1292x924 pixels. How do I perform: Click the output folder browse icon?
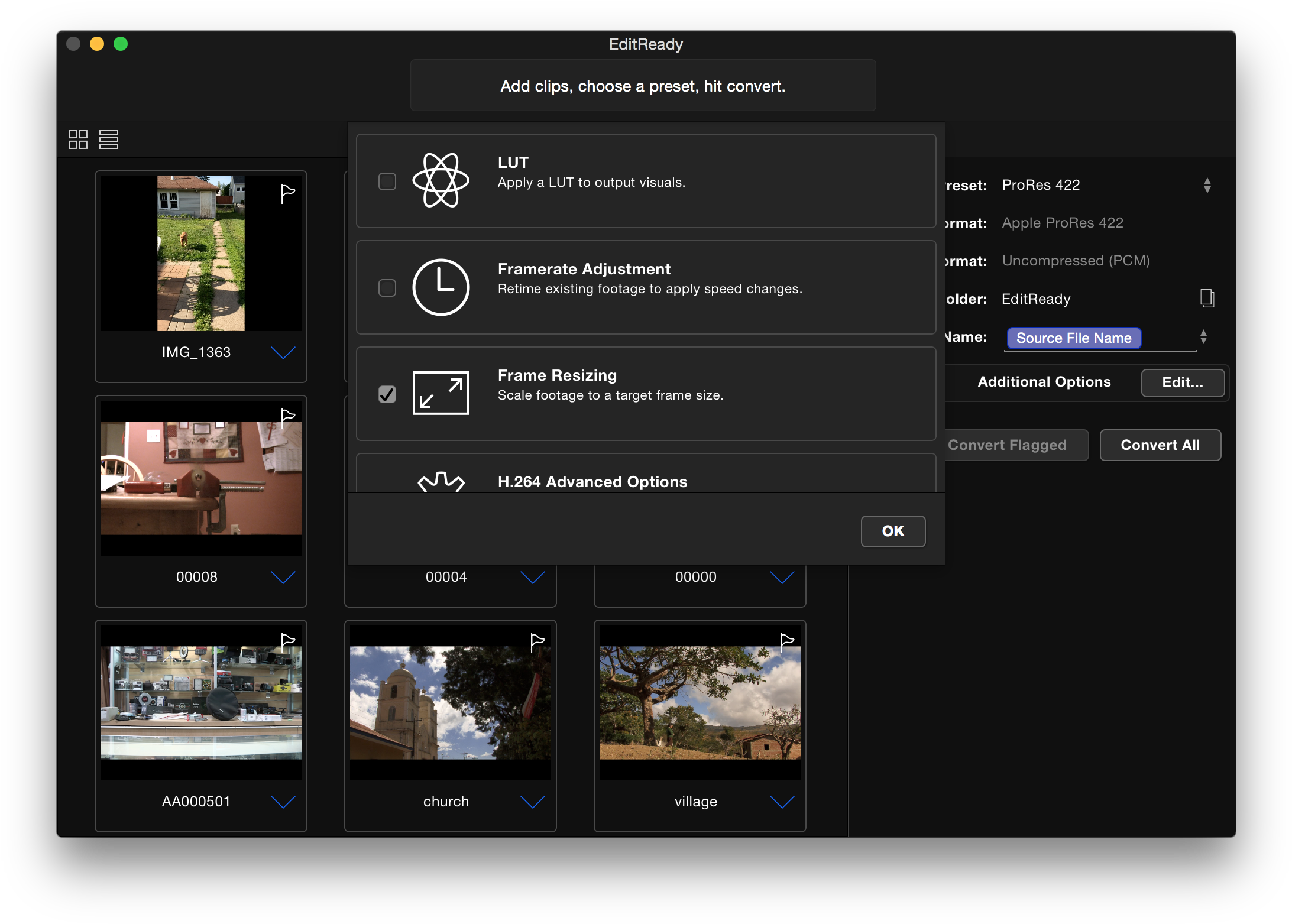[1207, 299]
